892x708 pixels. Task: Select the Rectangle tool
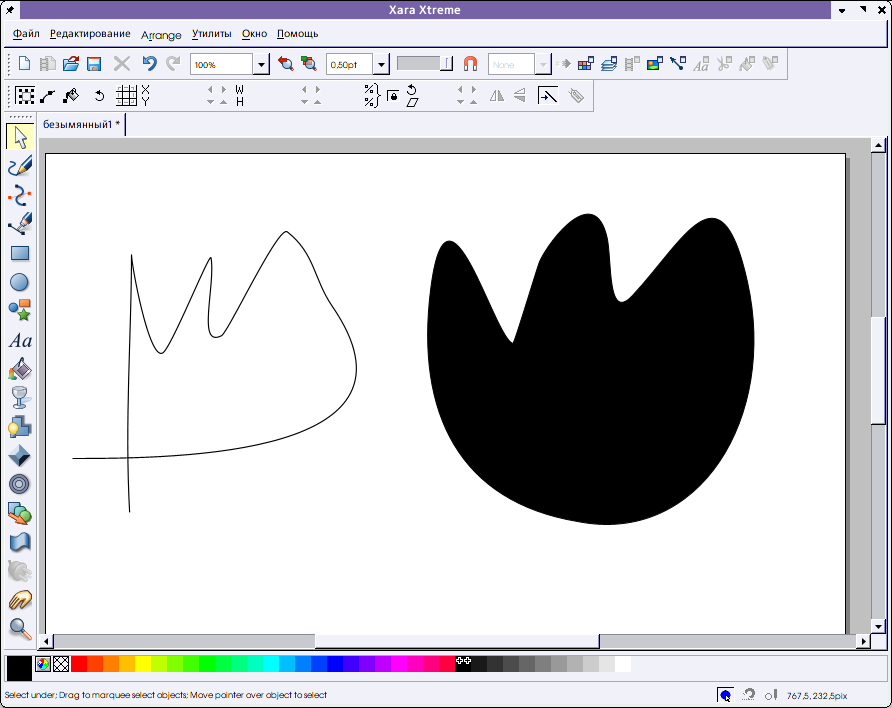point(19,253)
